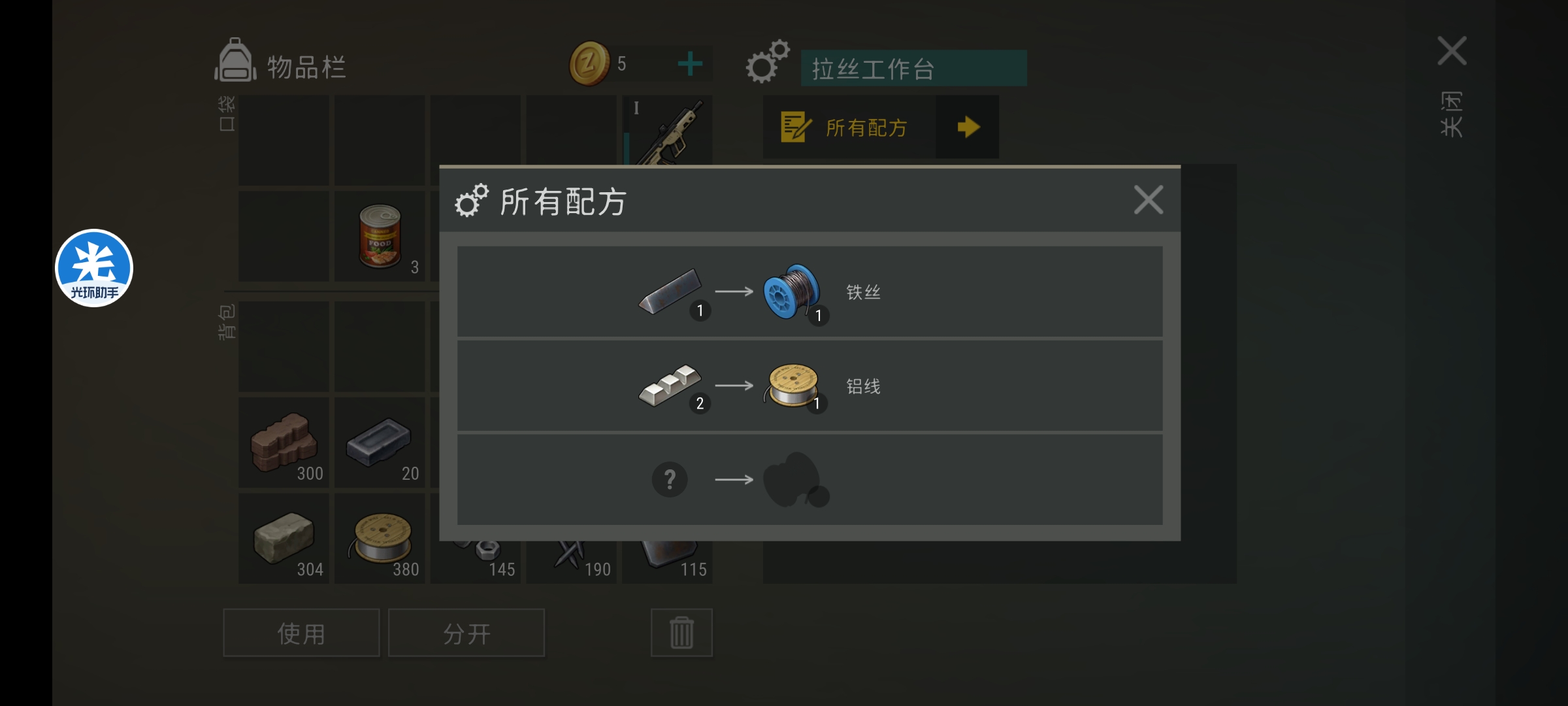1568x706 pixels.
Task: Select the iron wire spool icon
Action: coord(792,292)
